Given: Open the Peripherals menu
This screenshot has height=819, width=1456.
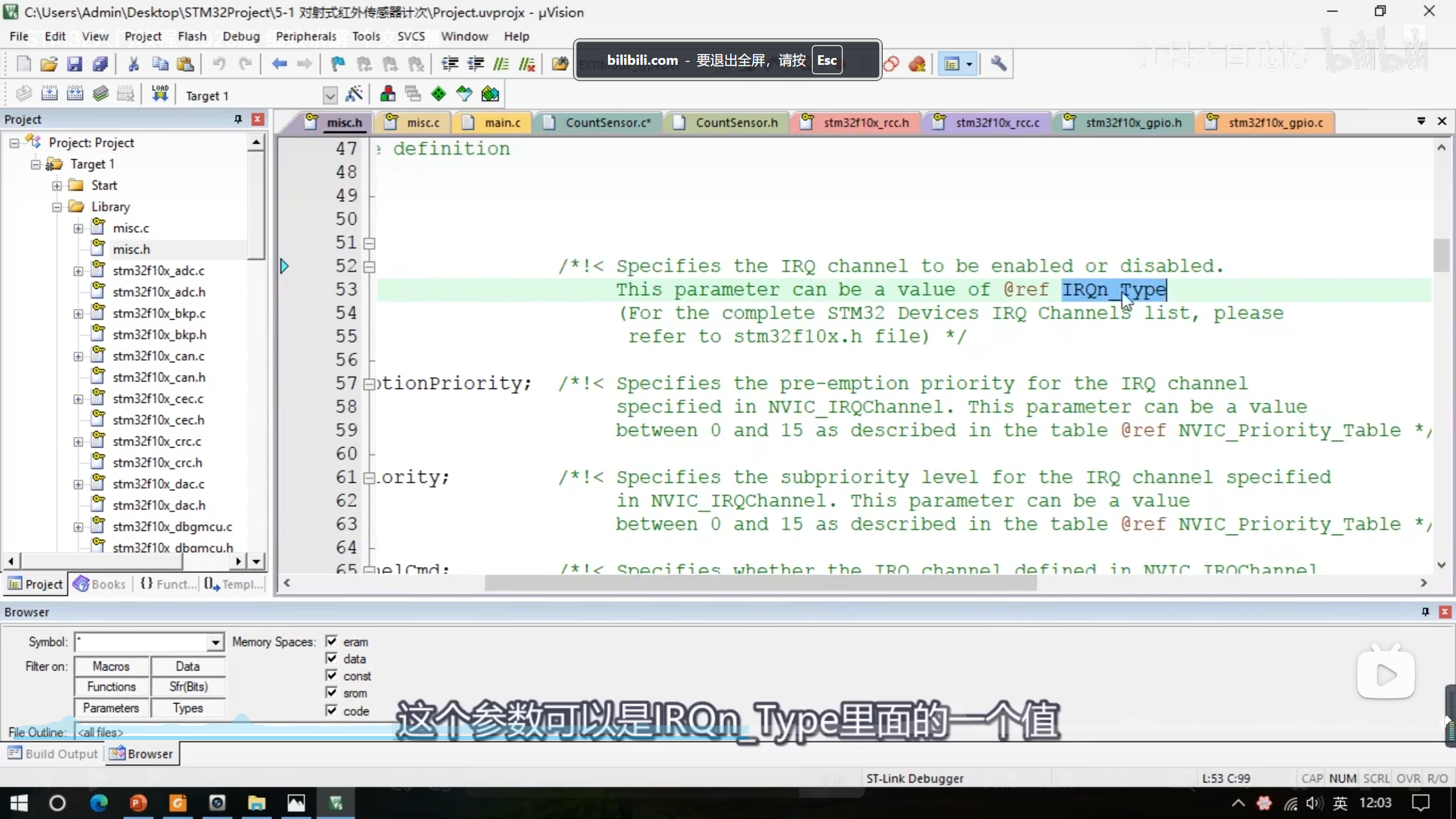Looking at the screenshot, I should click(x=306, y=36).
